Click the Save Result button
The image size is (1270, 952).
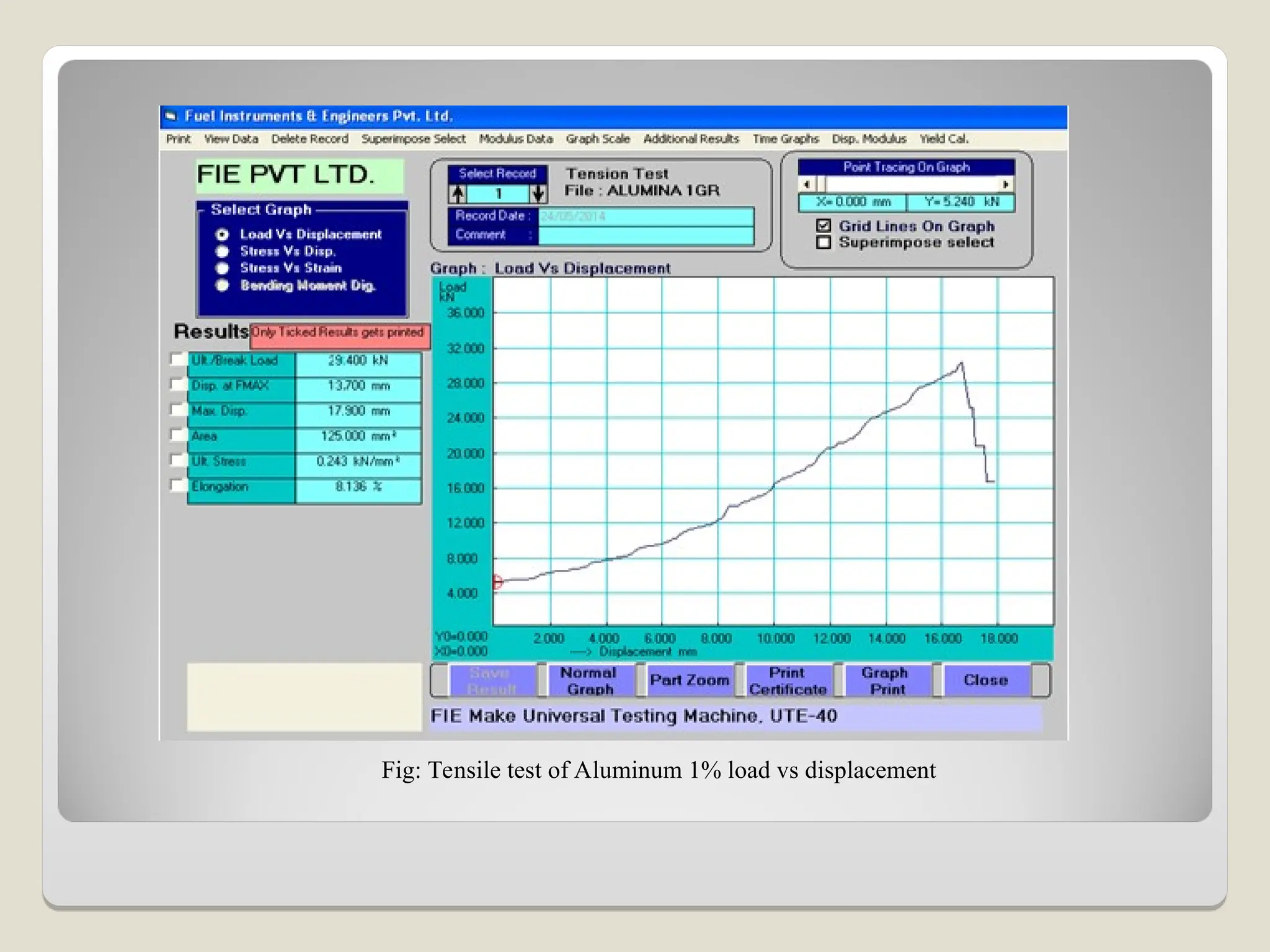click(x=492, y=681)
